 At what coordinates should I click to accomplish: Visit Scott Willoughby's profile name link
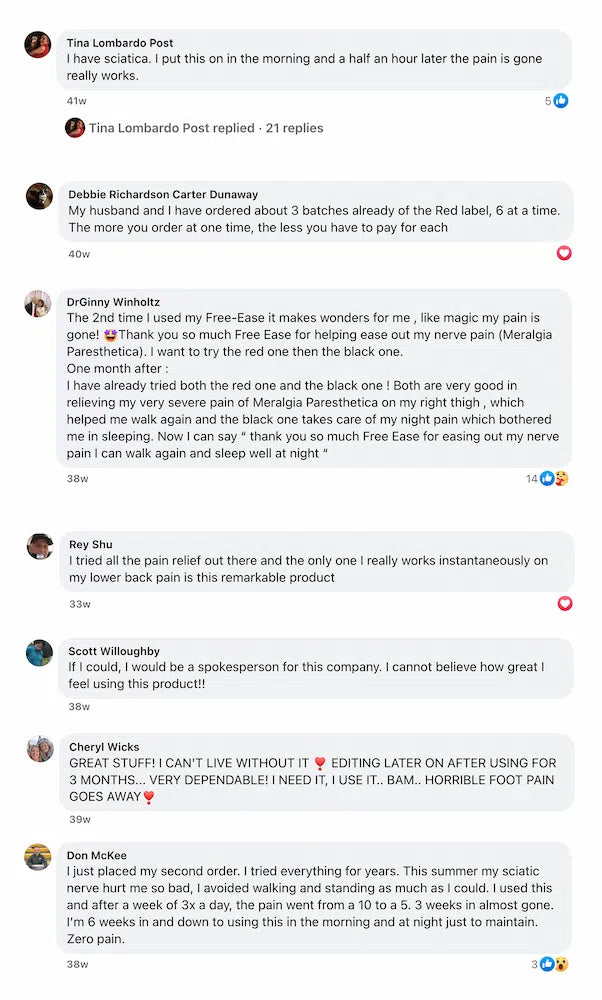point(114,651)
